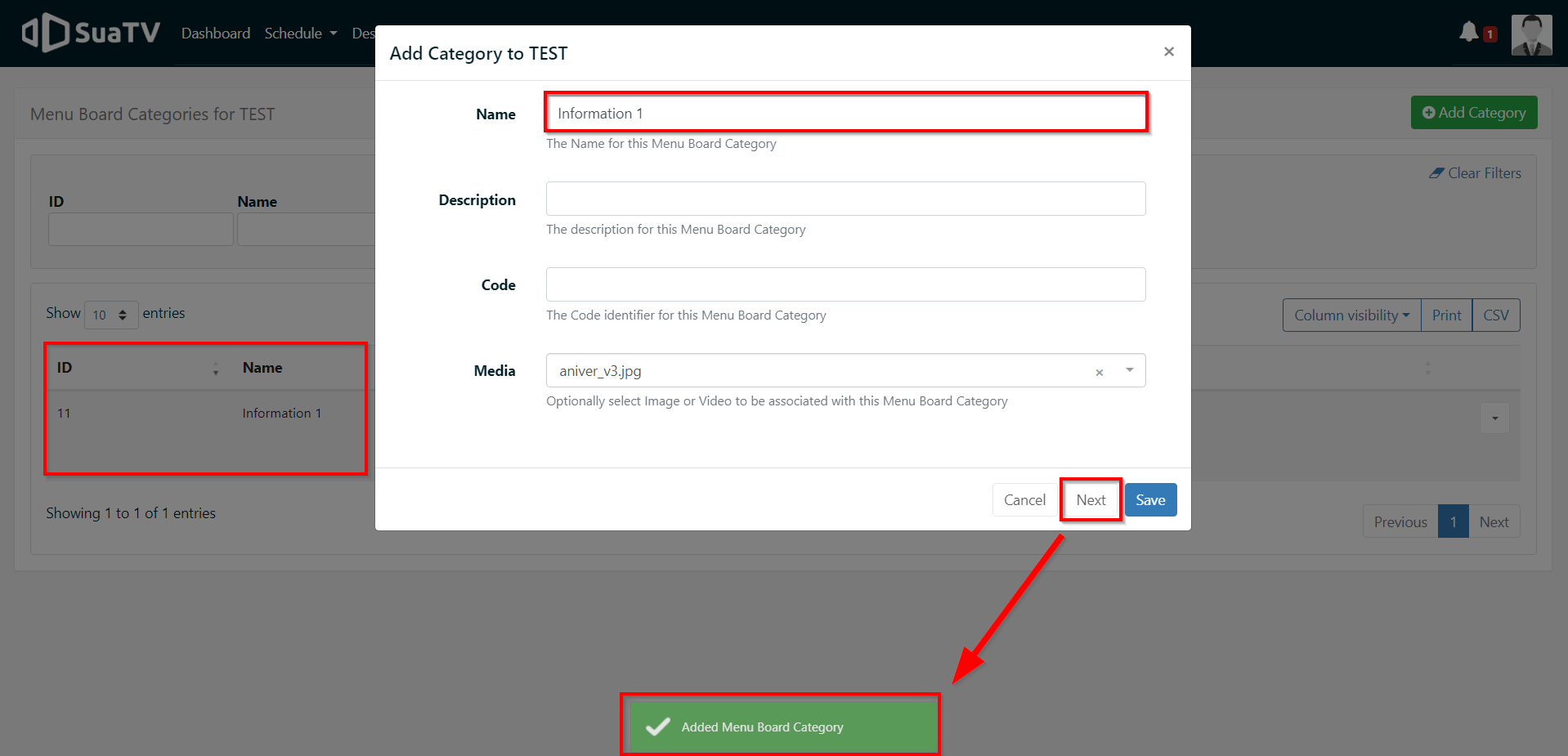Image resolution: width=1568 pixels, height=756 pixels.
Task: Go to Previous page
Action: coord(1400,521)
